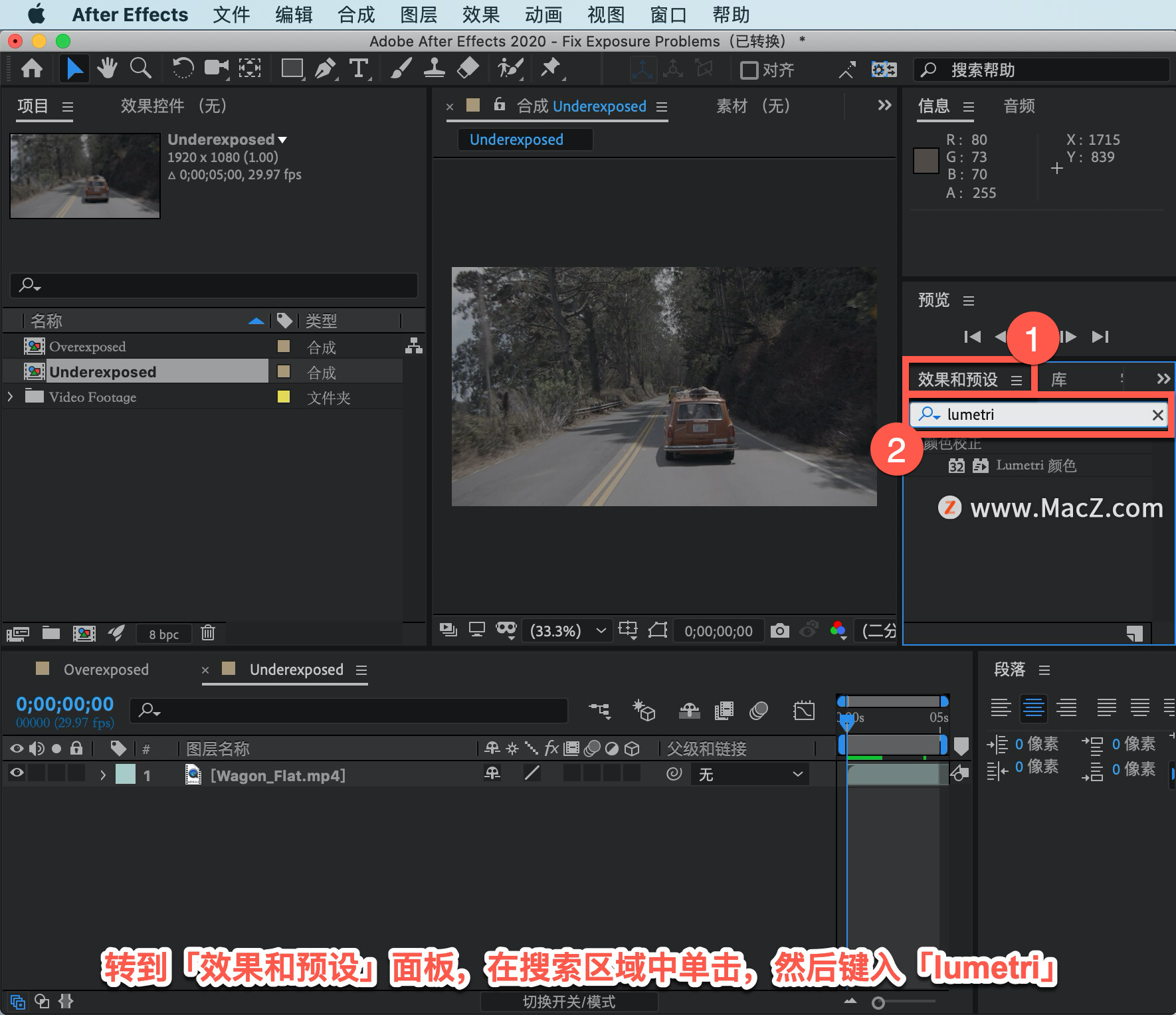Toggle the composition lock icon
This screenshot has height=1015, width=1176.
pyautogui.click(x=500, y=105)
